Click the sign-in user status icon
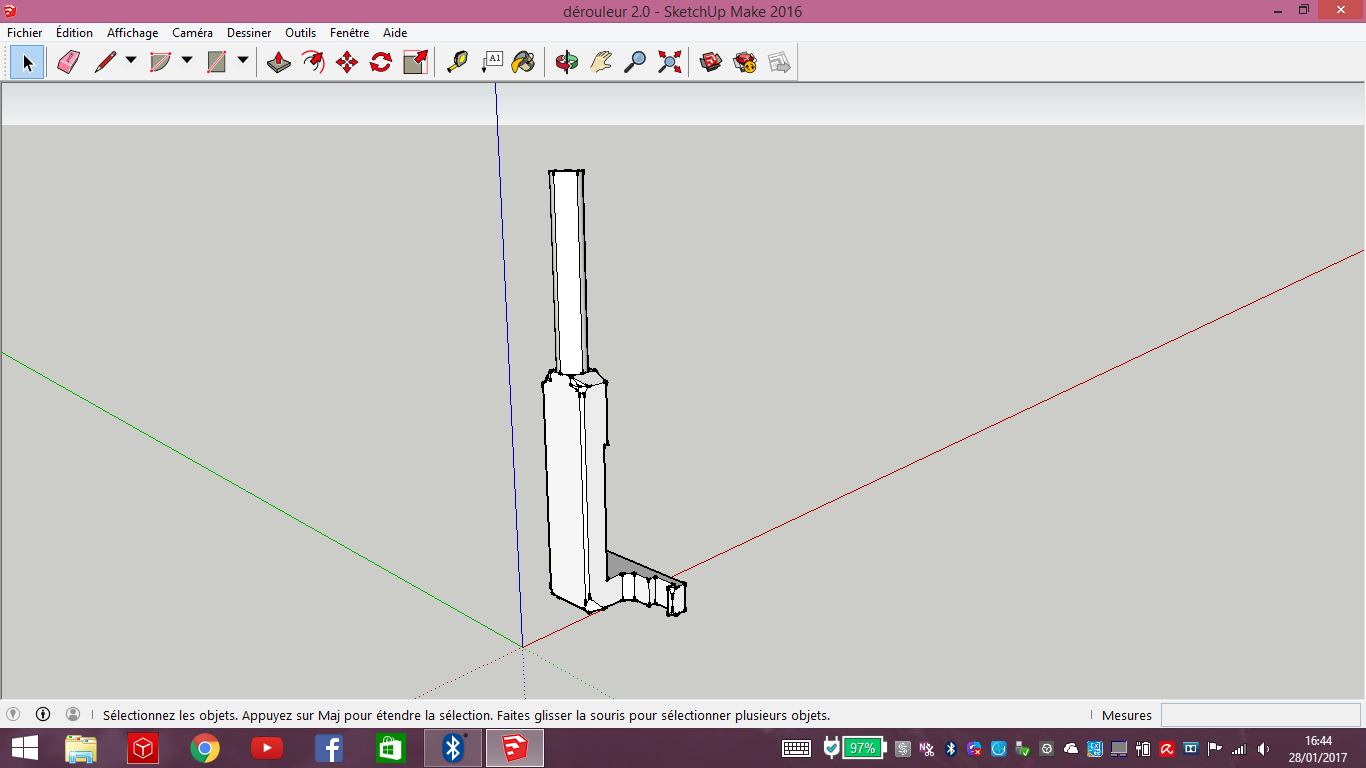This screenshot has height=768, width=1366. pos(73,714)
